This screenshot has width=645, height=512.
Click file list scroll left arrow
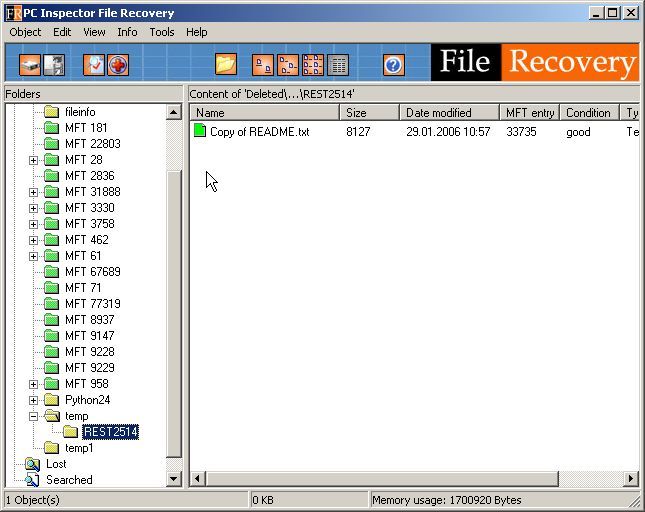tap(198, 479)
